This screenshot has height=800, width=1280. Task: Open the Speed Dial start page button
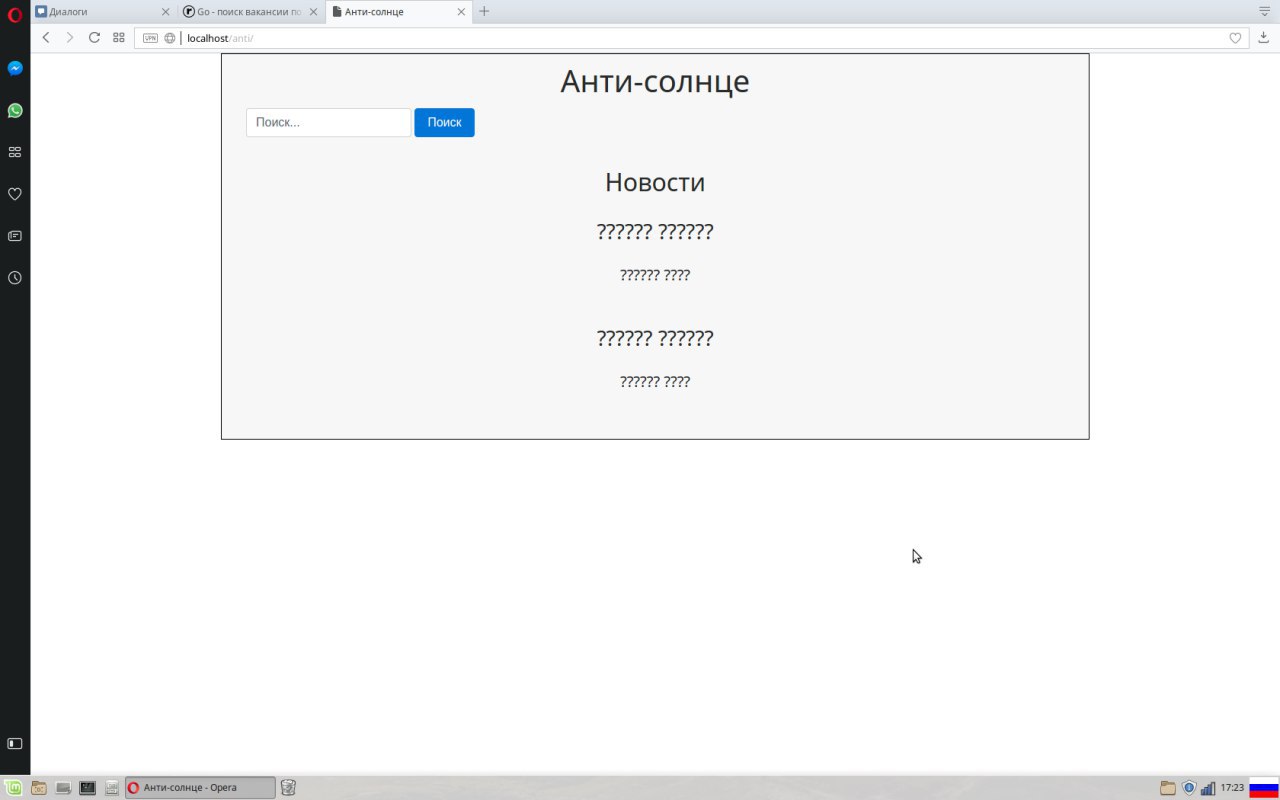[x=119, y=38]
